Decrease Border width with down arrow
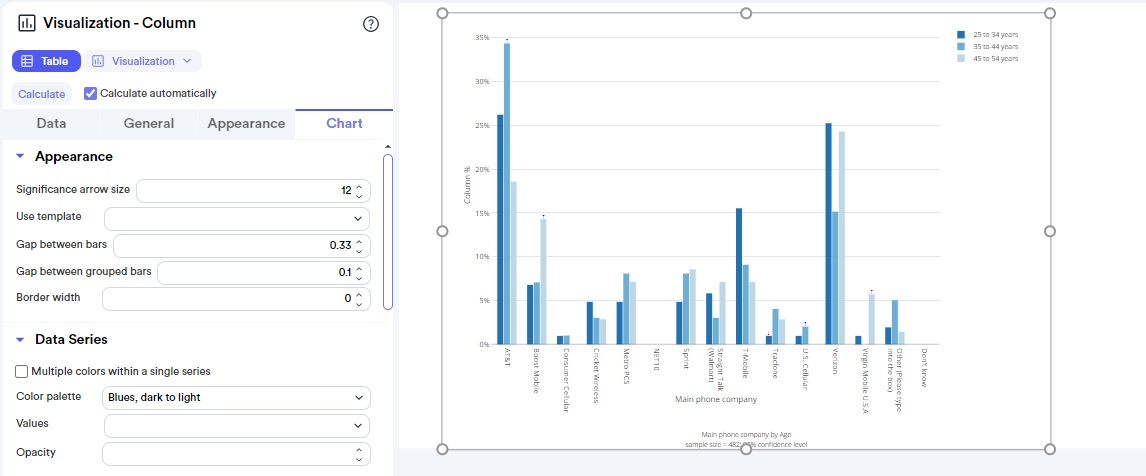This screenshot has height=476, width=1146. [x=359, y=303]
